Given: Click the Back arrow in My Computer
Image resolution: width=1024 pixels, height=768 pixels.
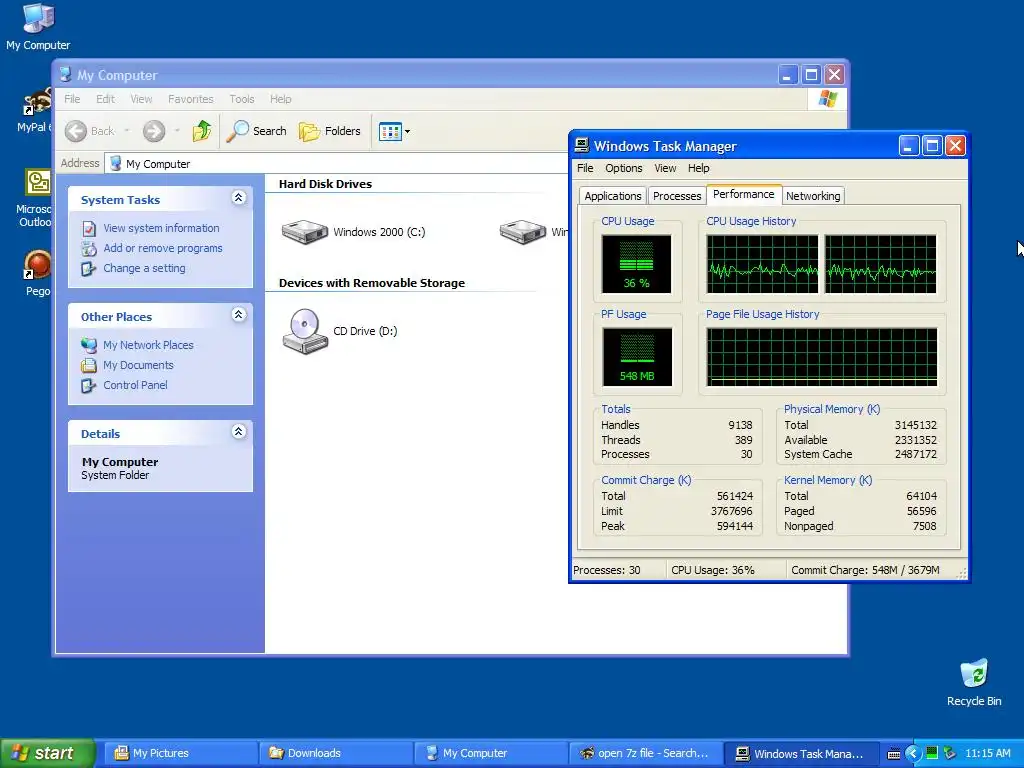Looking at the screenshot, I should [x=90, y=131].
